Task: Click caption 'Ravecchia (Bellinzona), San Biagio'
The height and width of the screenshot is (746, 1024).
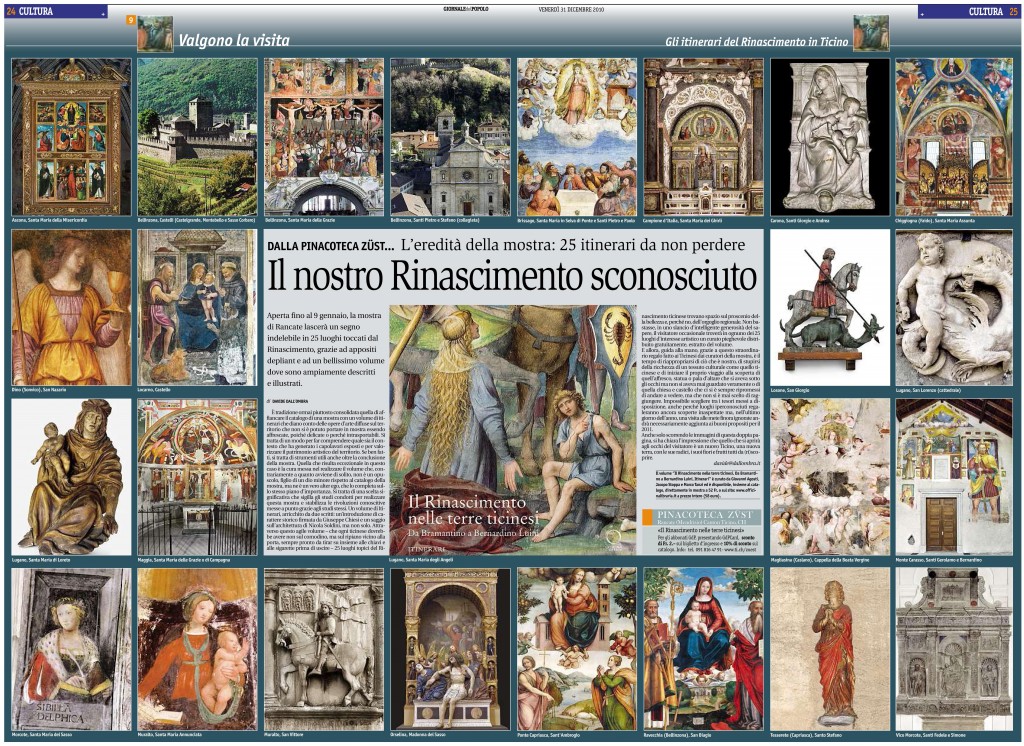Action: (677, 735)
